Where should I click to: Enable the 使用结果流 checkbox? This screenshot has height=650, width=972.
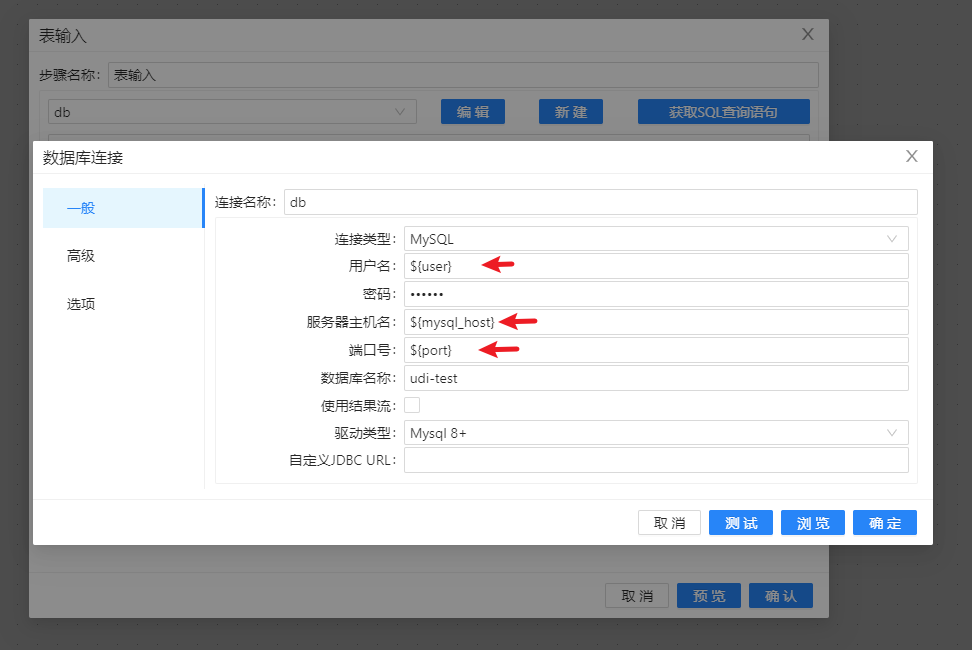coord(412,405)
